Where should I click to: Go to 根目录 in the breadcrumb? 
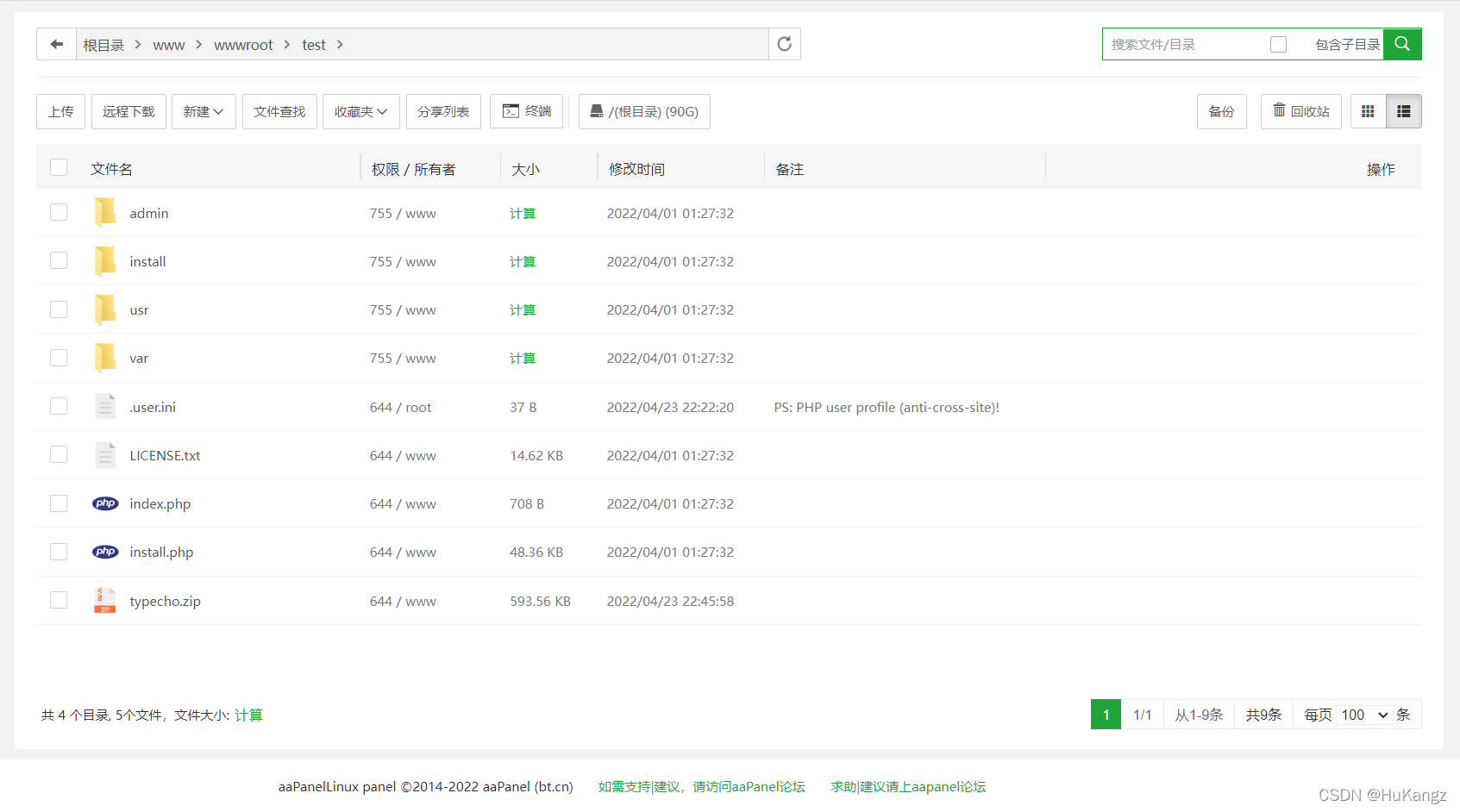point(103,45)
